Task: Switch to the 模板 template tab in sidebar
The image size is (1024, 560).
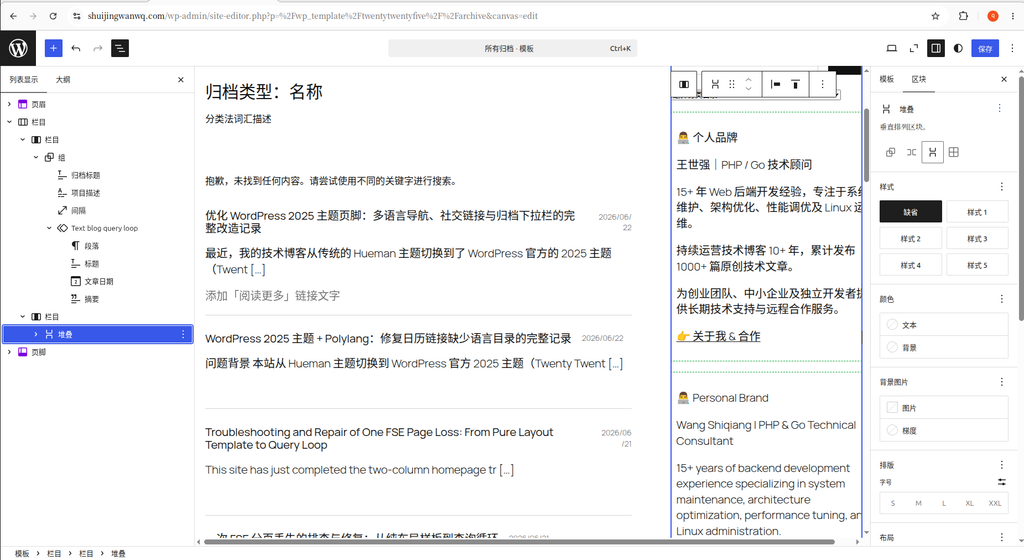Action: point(886,79)
